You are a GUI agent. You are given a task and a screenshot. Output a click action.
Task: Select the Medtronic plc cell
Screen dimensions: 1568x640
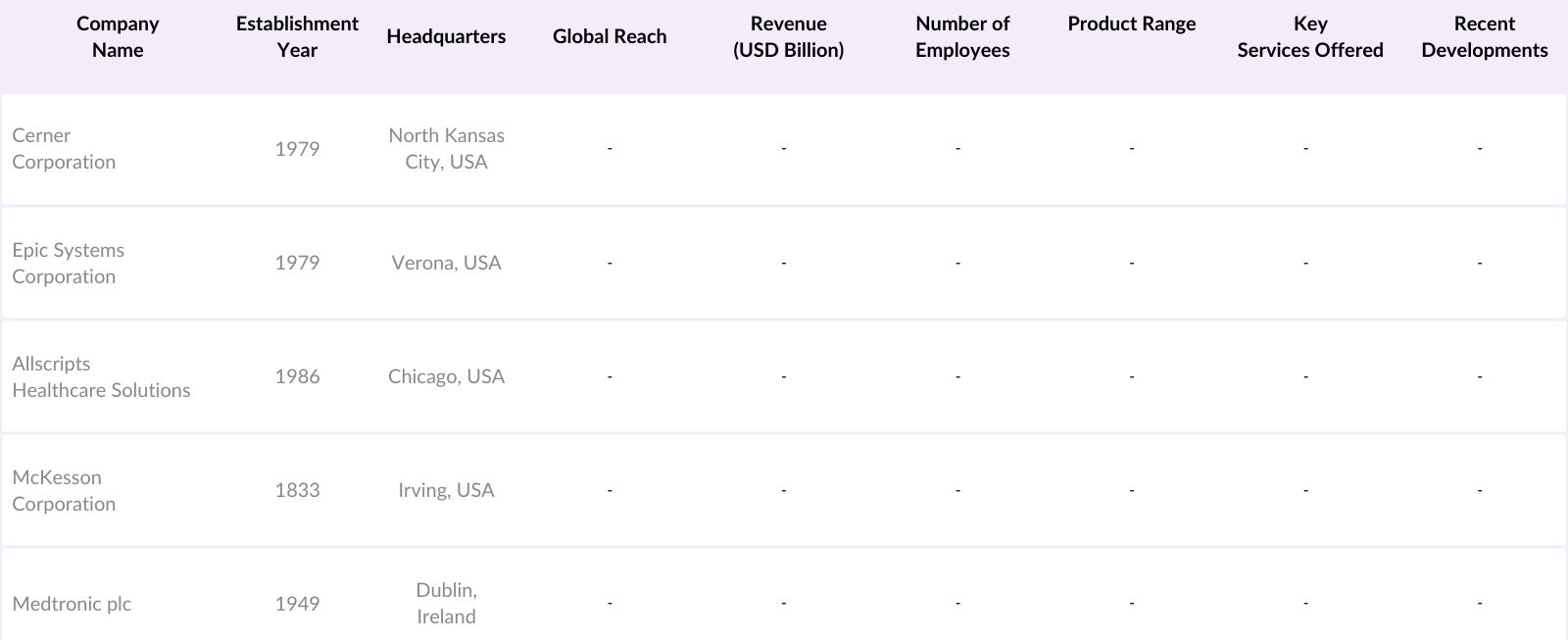(72, 604)
